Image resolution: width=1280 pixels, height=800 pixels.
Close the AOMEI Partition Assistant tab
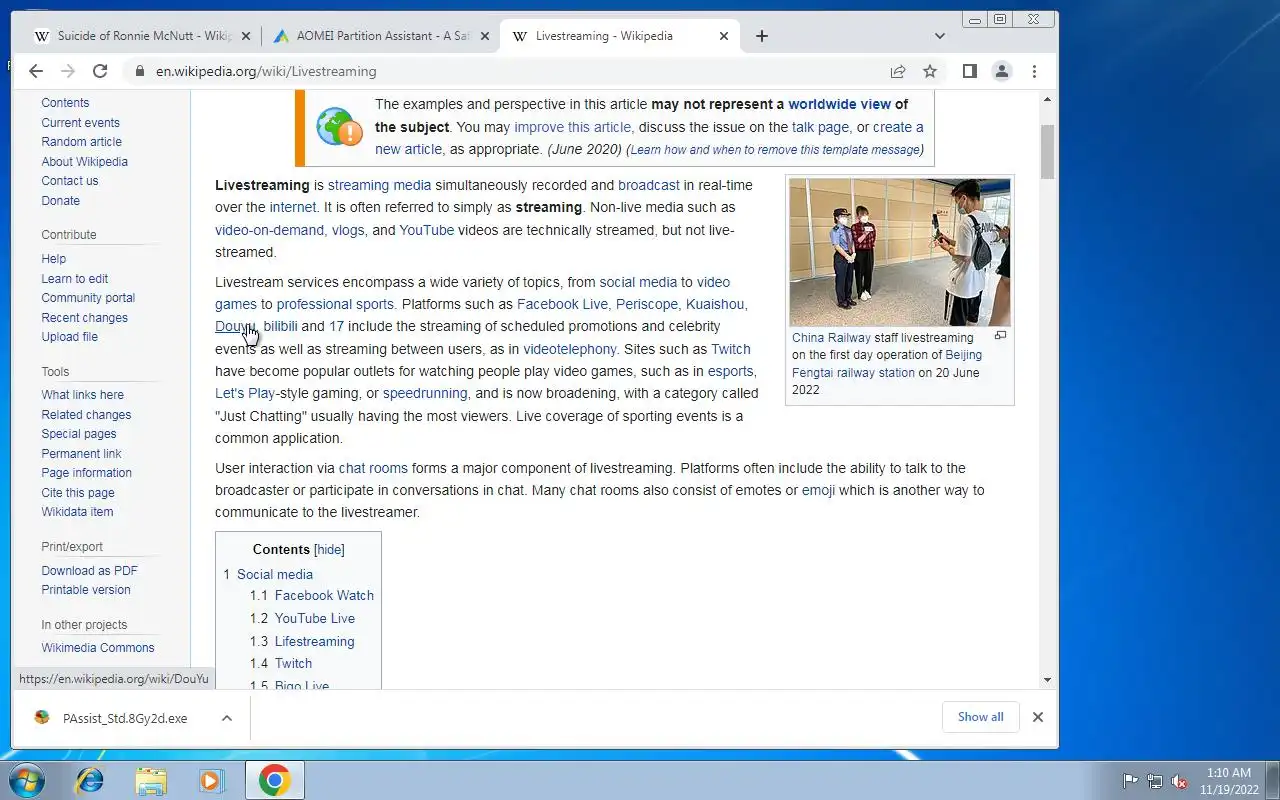pyautogui.click(x=484, y=36)
